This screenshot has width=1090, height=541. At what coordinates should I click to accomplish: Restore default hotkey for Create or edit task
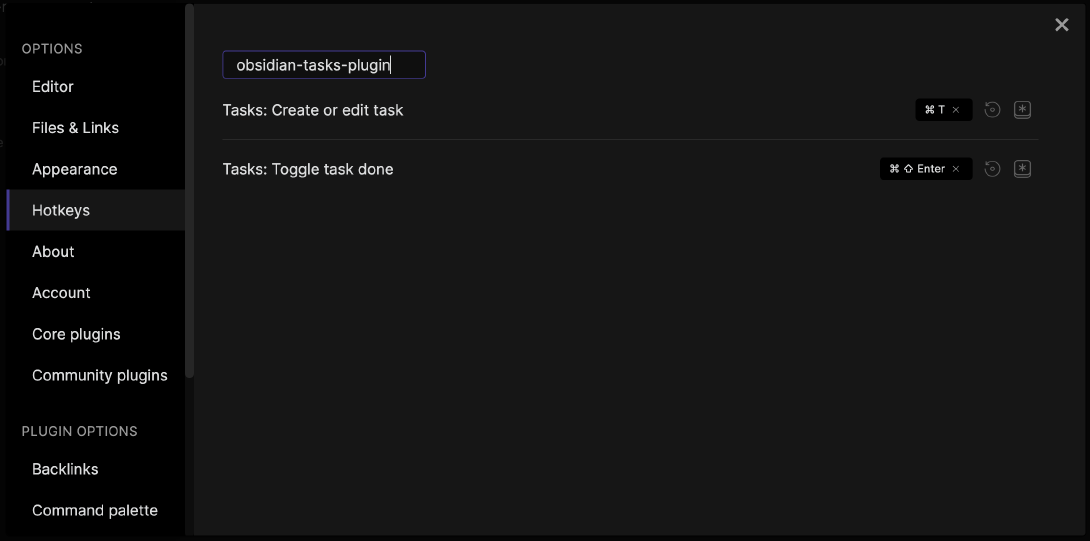coord(992,110)
